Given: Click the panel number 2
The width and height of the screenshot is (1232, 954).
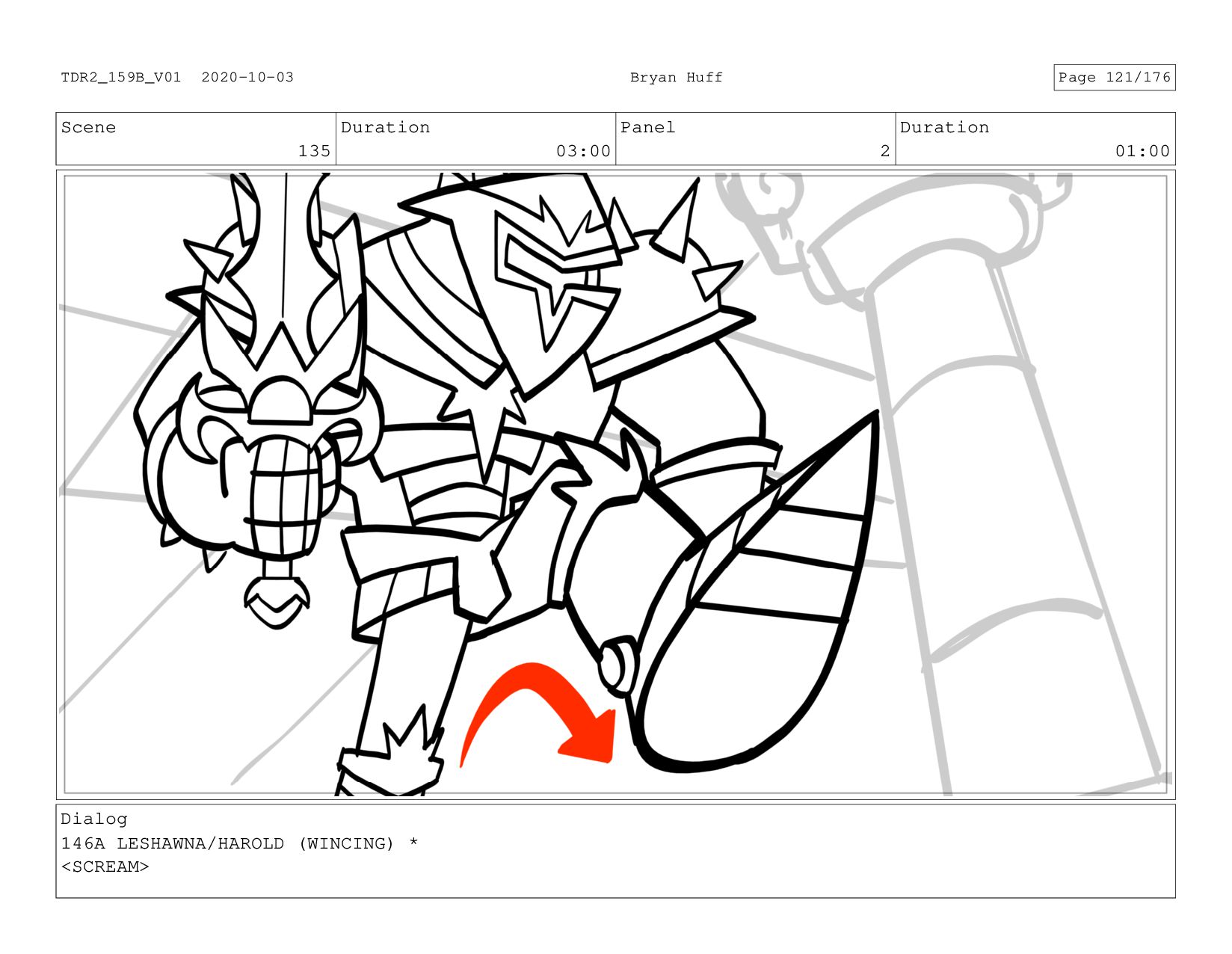Looking at the screenshot, I should (x=885, y=151).
